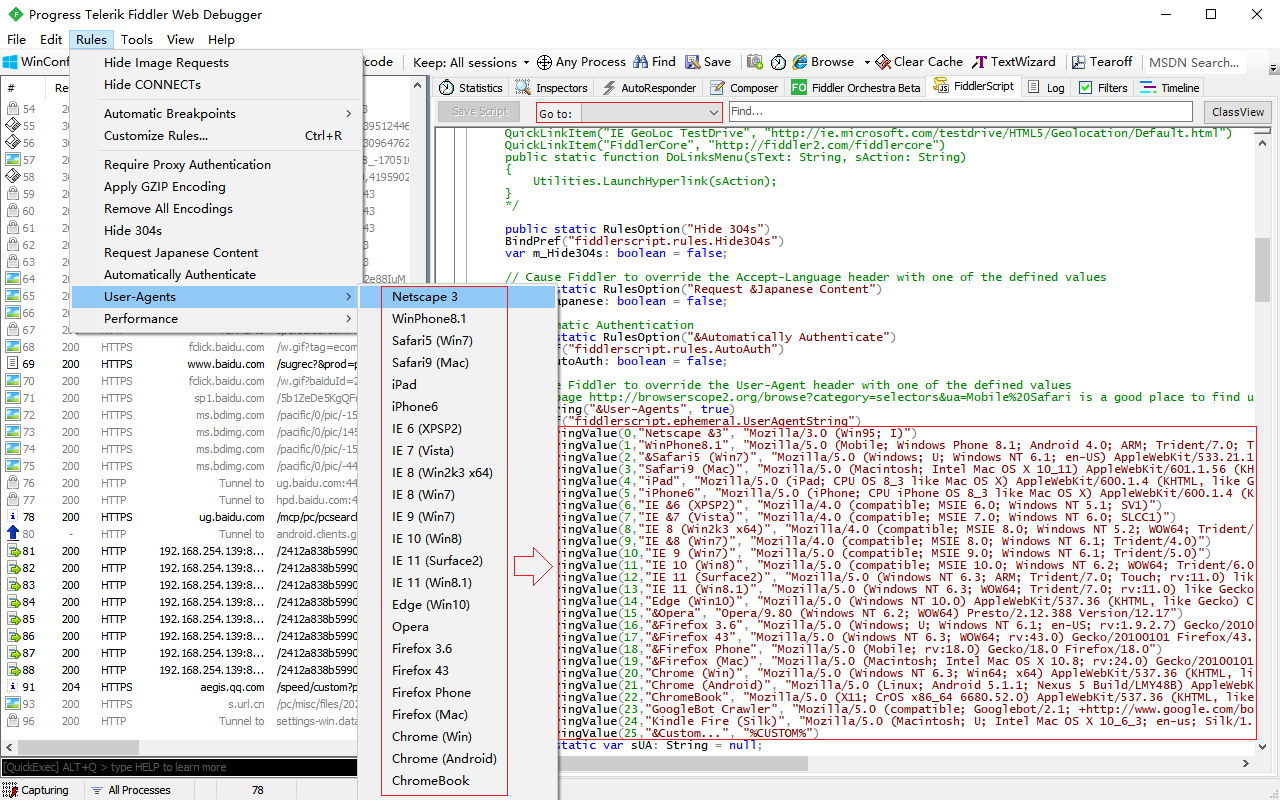Screen dimensions: 1280x800
Task: Click the Find binoculars toolbar button
Action: pyautogui.click(x=654, y=62)
